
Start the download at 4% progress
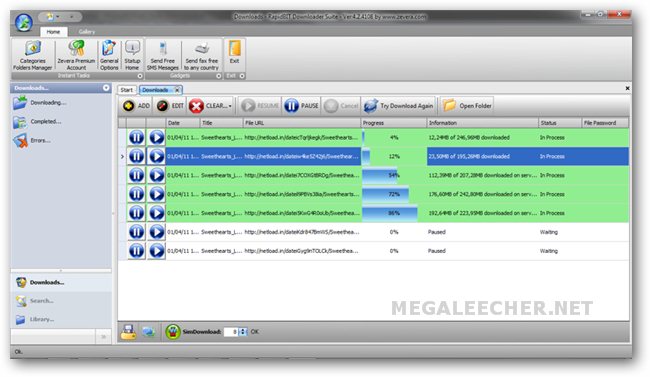pyautogui.click(x=156, y=137)
